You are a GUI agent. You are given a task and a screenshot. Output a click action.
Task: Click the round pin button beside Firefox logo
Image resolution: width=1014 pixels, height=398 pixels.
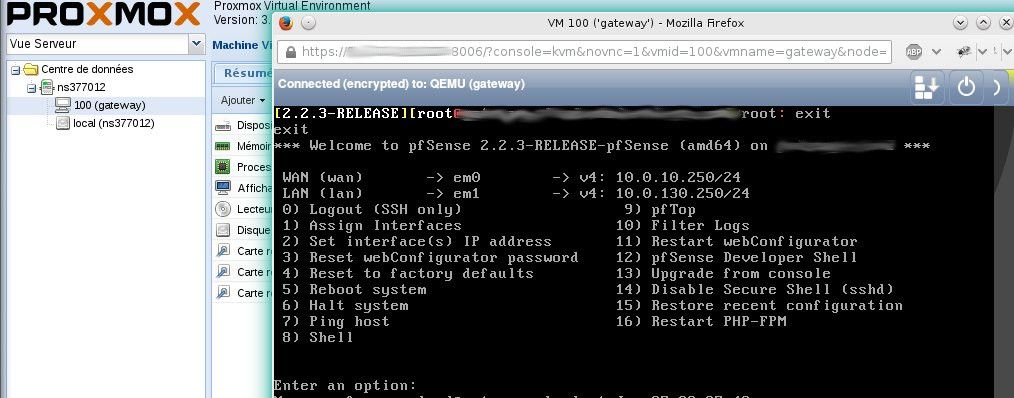pyautogui.click(x=308, y=23)
